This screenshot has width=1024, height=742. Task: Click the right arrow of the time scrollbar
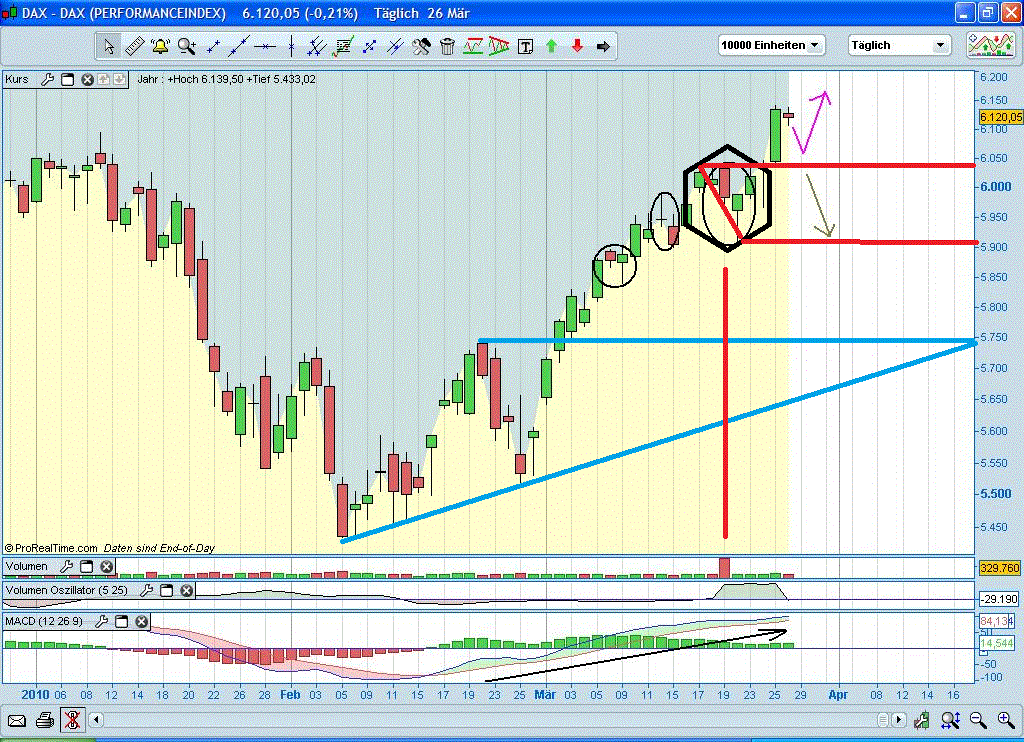[899, 720]
